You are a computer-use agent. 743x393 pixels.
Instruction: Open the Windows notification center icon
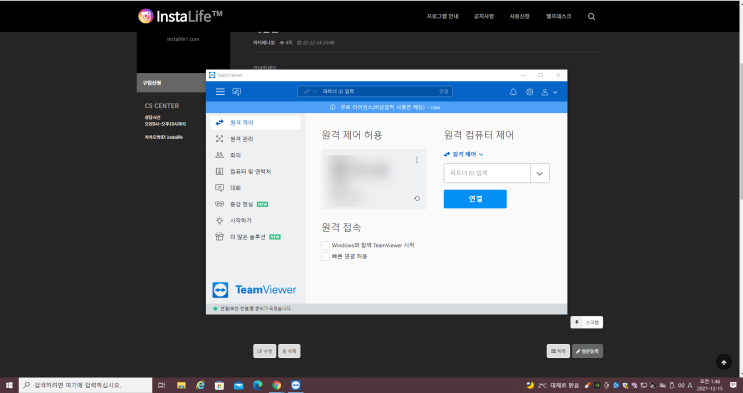pos(733,385)
